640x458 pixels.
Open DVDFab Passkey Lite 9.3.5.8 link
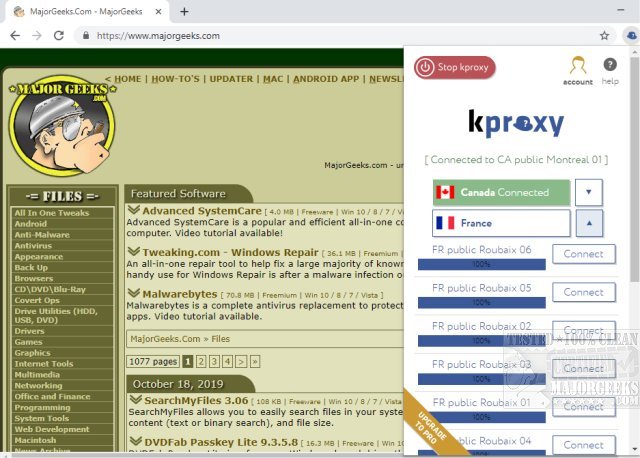(221, 442)
